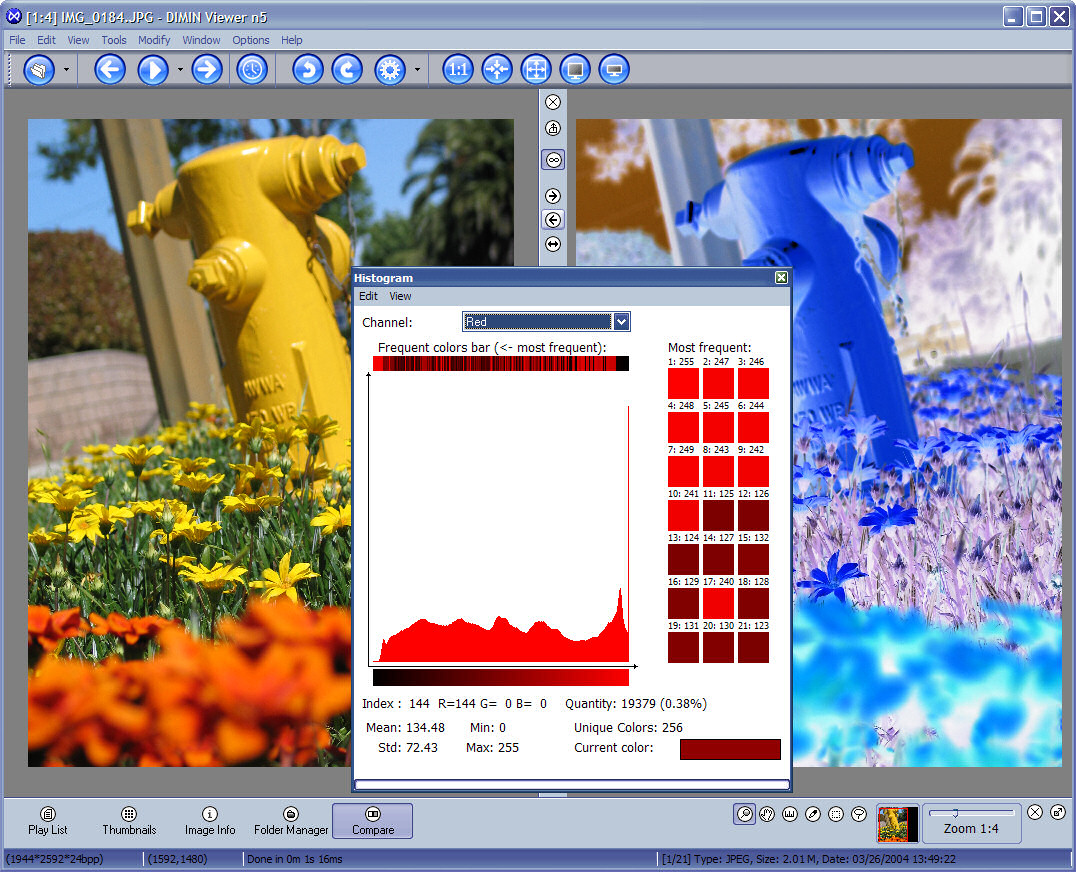This screenshot has width=1076, height=872.
Task: Click the Current color dark red swatch
Action: point(730,749)
